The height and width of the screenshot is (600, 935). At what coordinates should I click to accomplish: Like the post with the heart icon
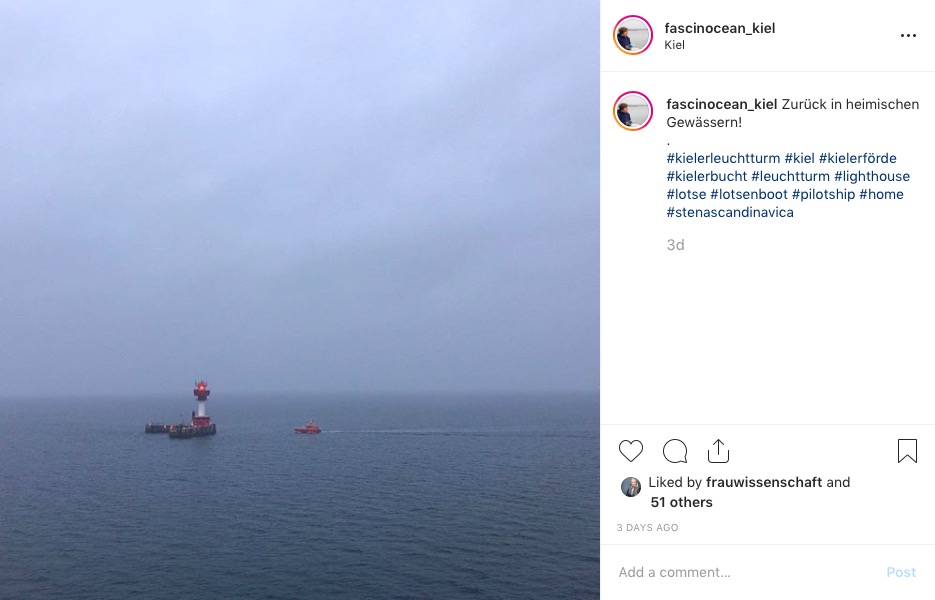click(630, 451)
